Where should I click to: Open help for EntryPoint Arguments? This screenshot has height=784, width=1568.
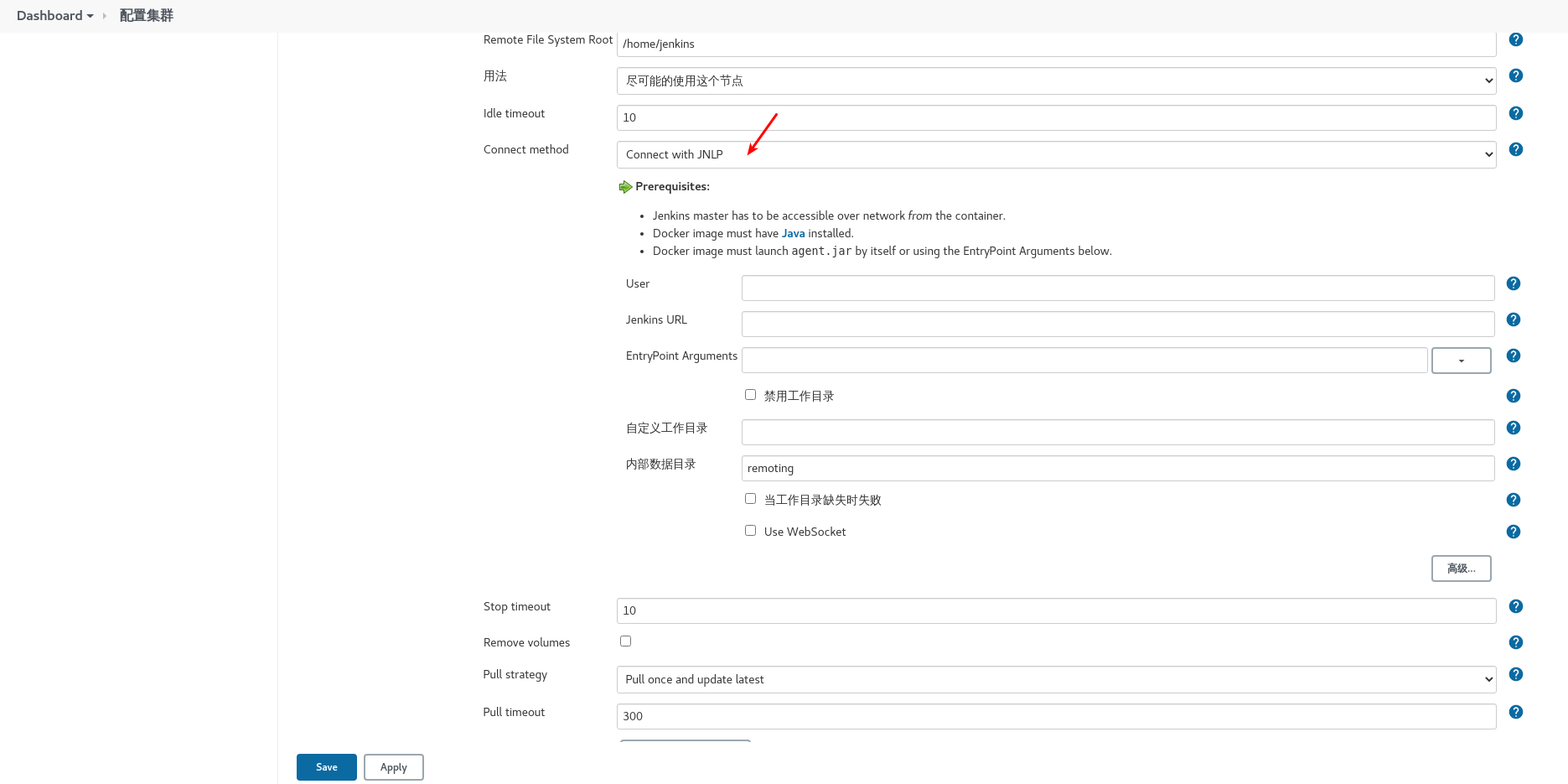(1513, 356)
